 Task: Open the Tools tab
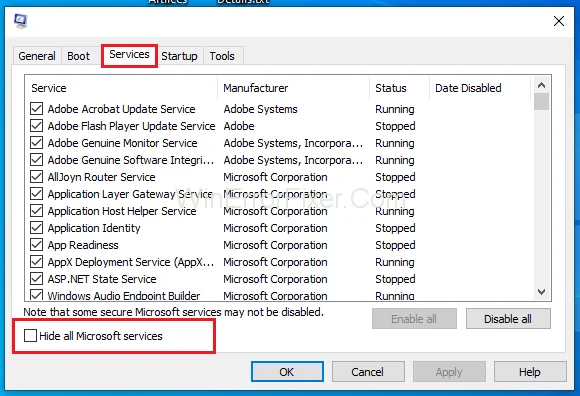pyautogui.click(x=222, y=56)
